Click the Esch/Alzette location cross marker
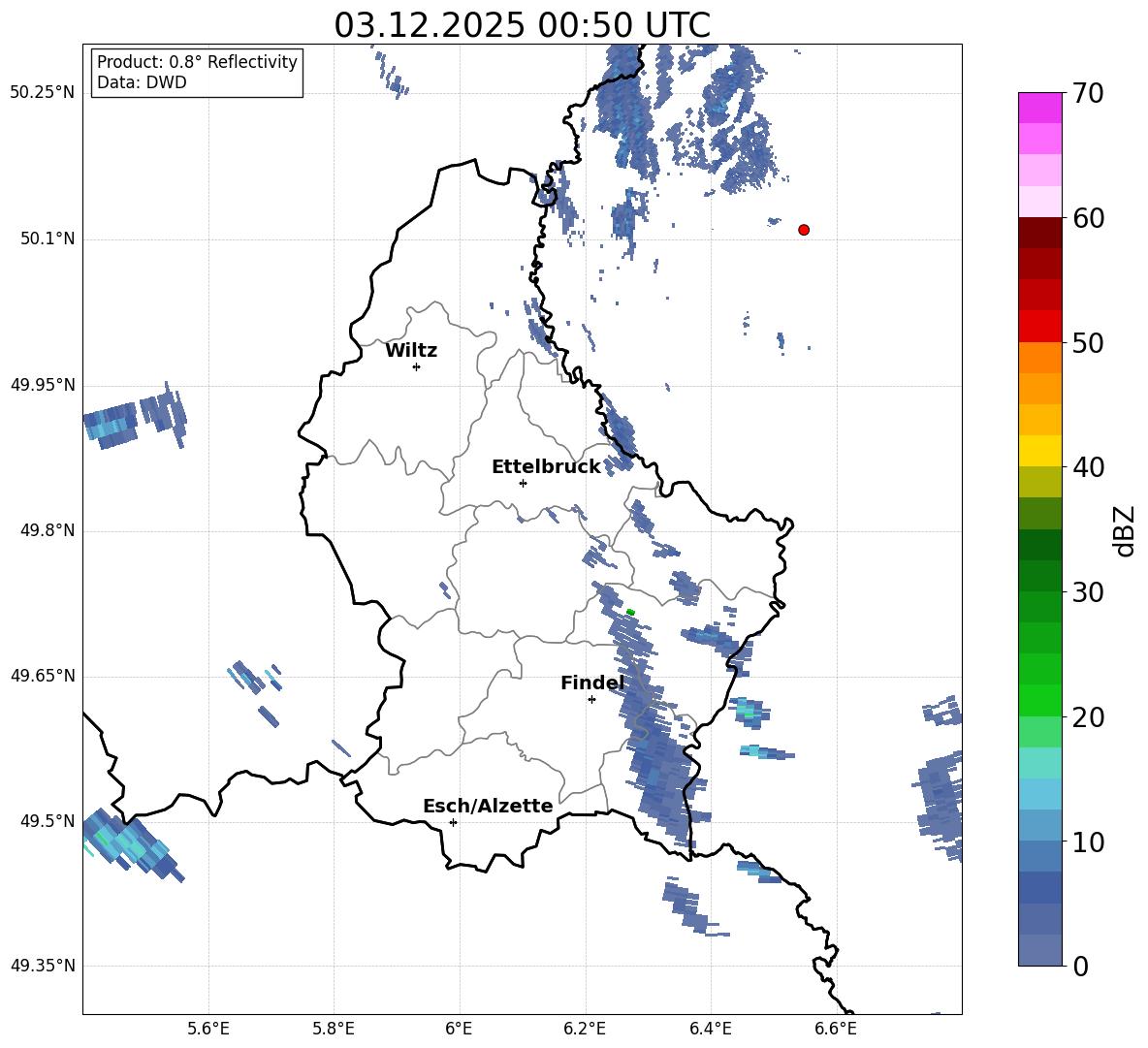This screenshot has width=1148, height=1048. [453, 822]
